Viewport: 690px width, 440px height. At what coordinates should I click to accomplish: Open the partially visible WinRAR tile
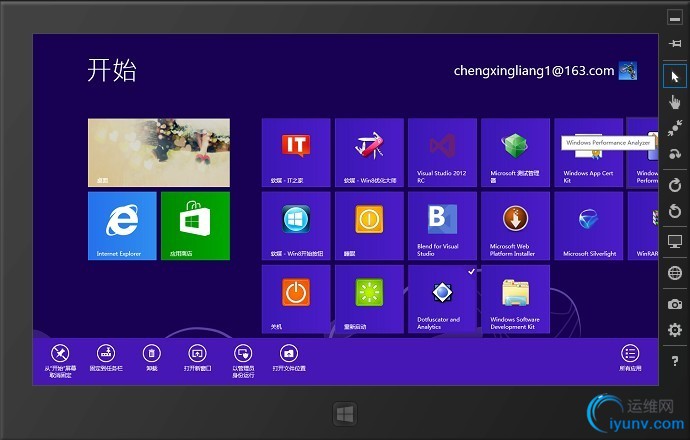pos(643,226)
